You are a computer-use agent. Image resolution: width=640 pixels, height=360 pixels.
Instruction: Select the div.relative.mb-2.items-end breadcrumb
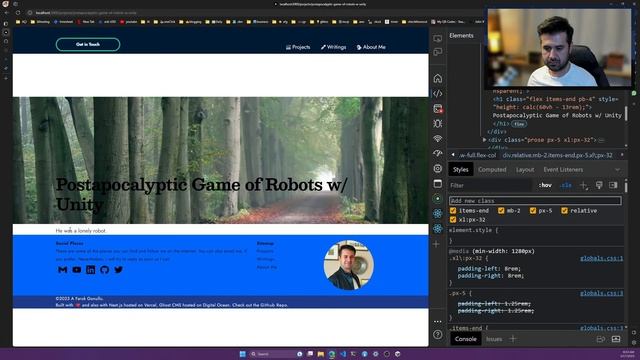click(x=558, y=155)
